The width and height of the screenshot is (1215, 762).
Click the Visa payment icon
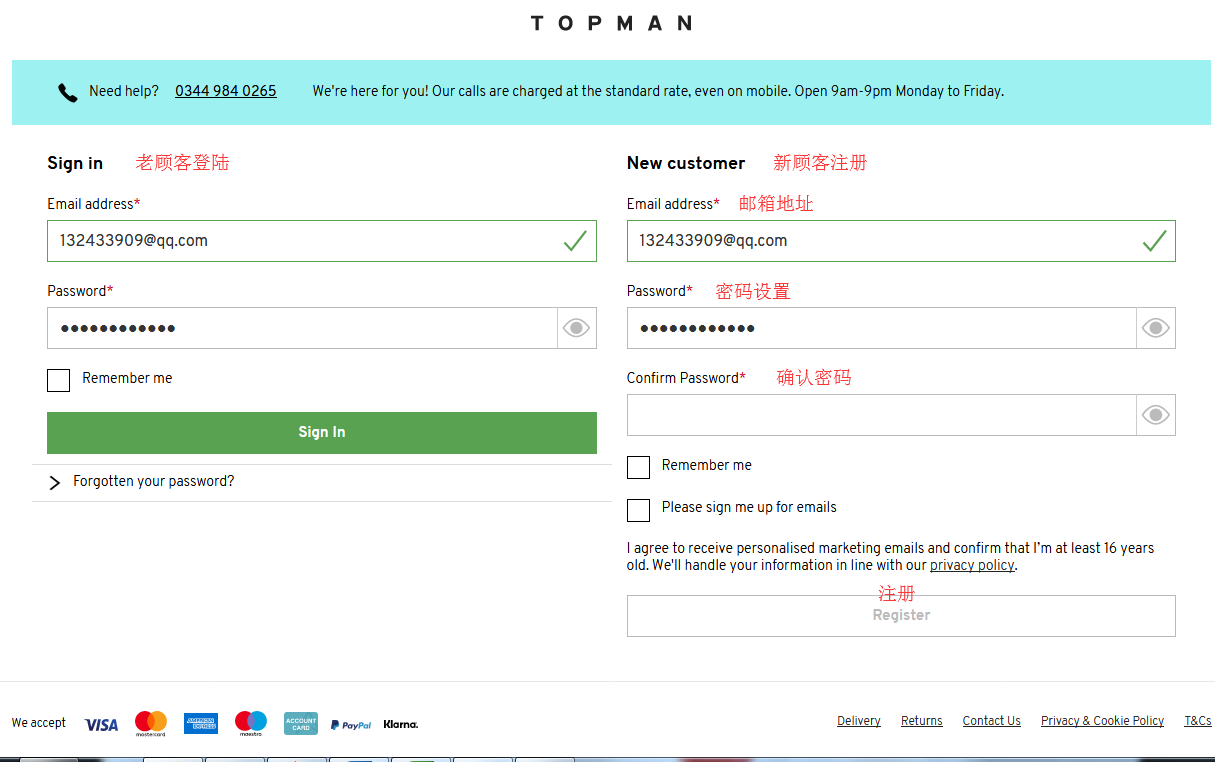pos(101,724)
